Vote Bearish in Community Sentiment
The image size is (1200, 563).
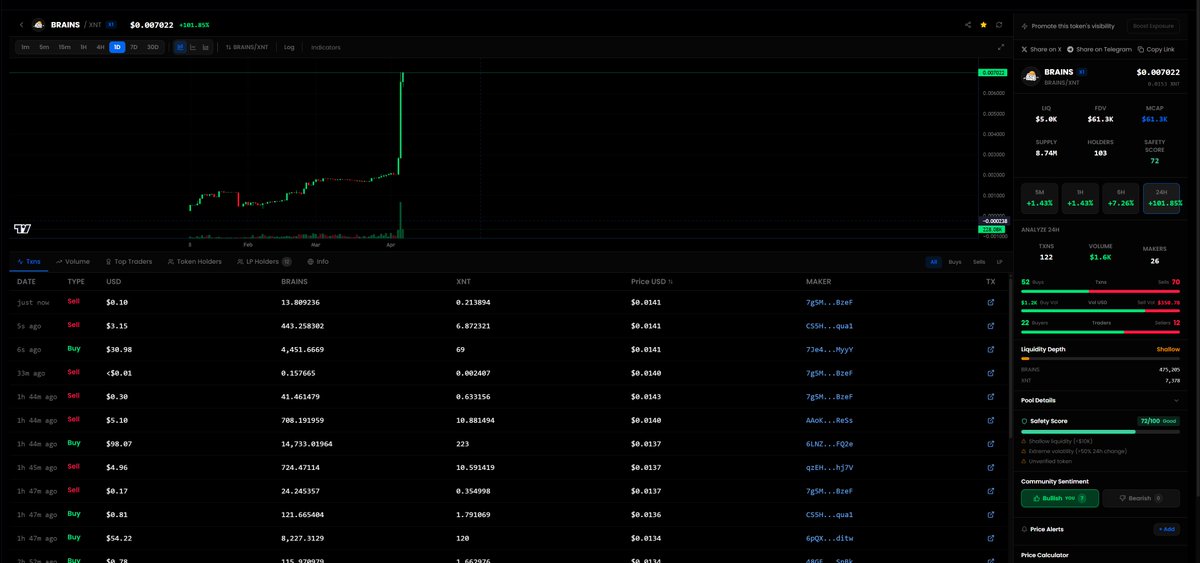coord(1141,497)
